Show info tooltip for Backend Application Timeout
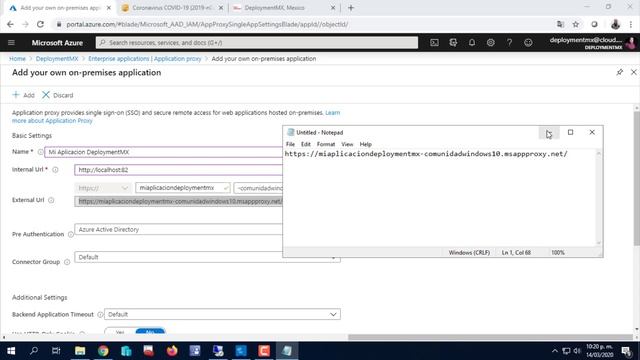Screen dimensions: 640x360 (100, 314)
